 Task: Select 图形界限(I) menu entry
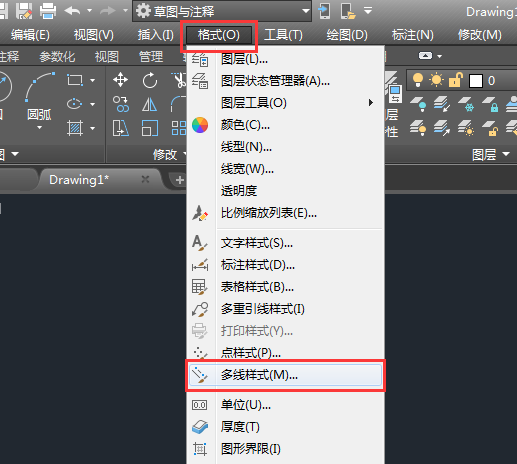[285, 449]
